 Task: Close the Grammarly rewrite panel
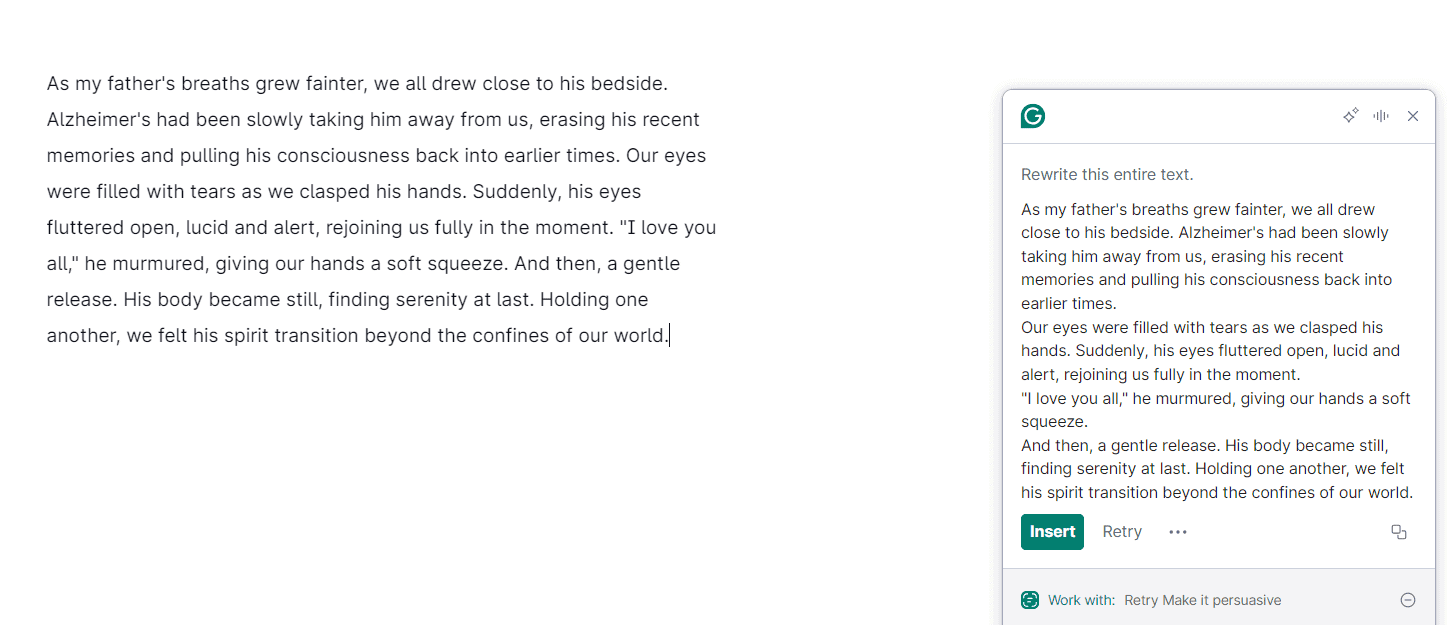pos(1413,116)
